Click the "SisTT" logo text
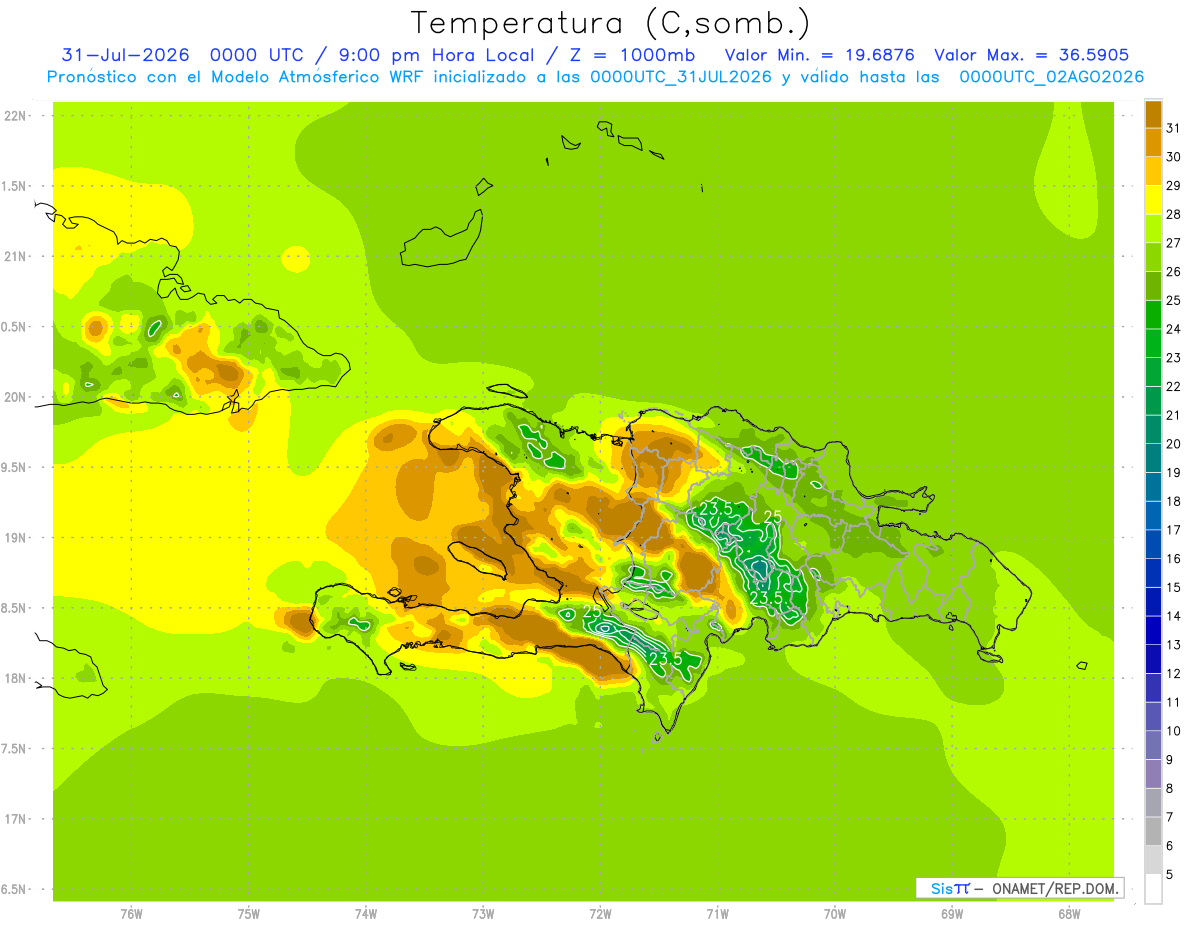 click(x=949, y=888)
